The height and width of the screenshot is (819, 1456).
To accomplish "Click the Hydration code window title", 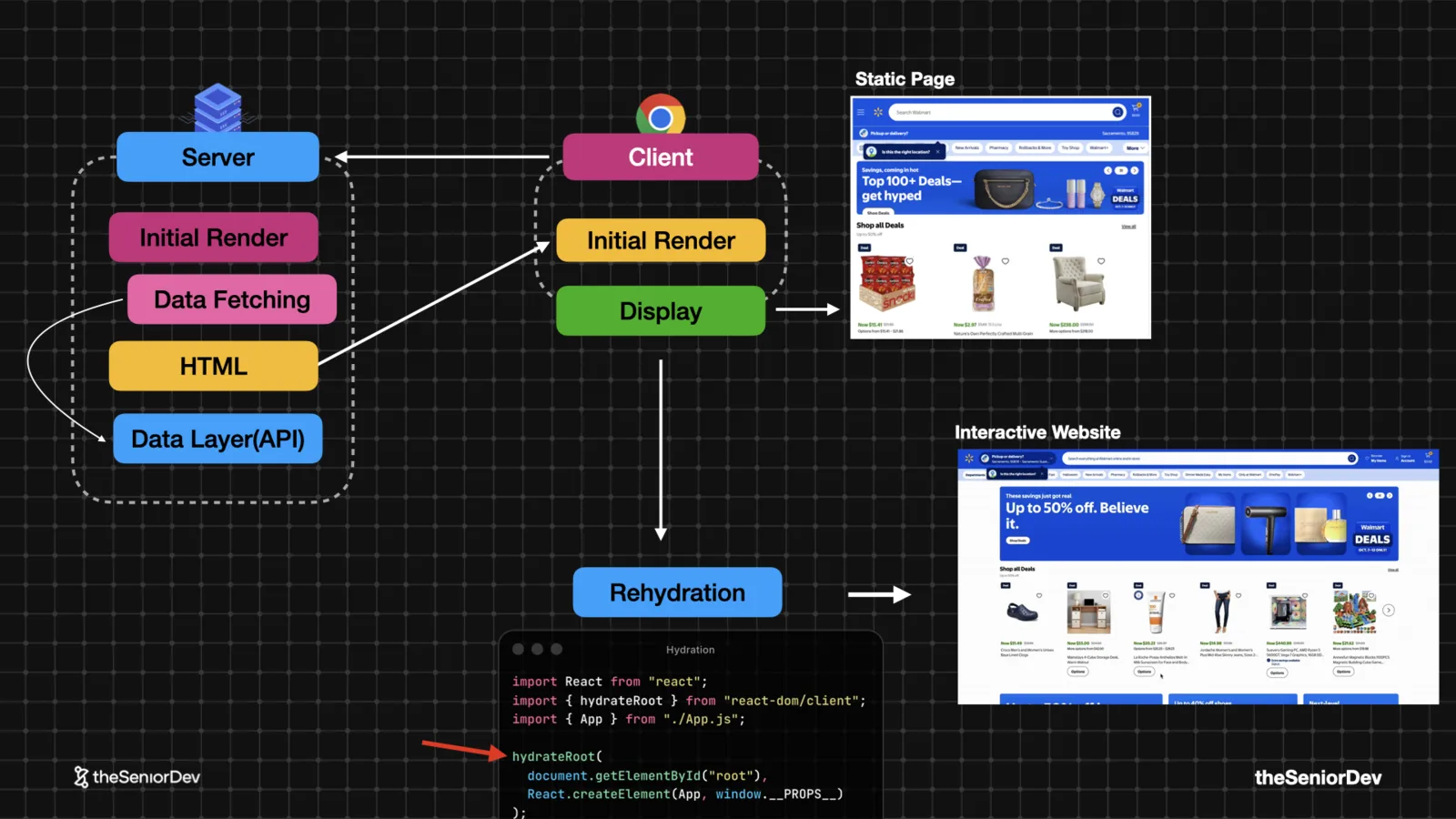I will tap(690, 650).
